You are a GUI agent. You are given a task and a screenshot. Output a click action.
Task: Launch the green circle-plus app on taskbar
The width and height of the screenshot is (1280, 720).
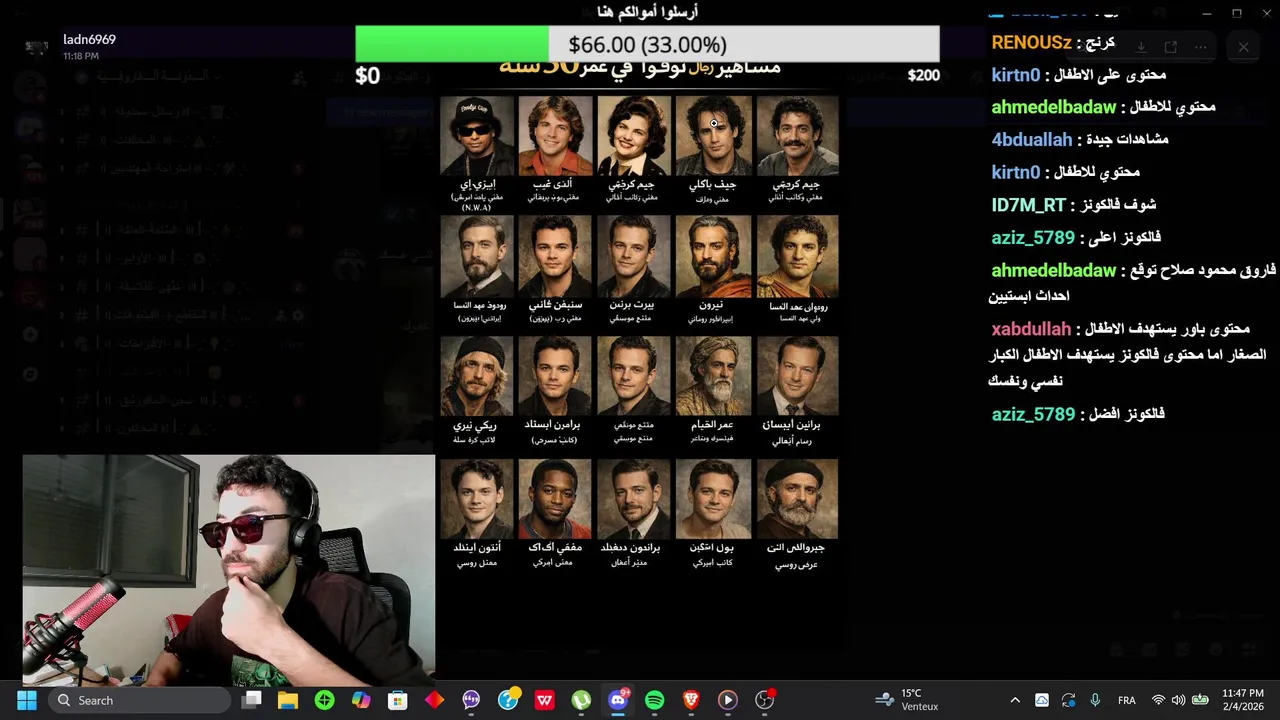click(324, 700)
